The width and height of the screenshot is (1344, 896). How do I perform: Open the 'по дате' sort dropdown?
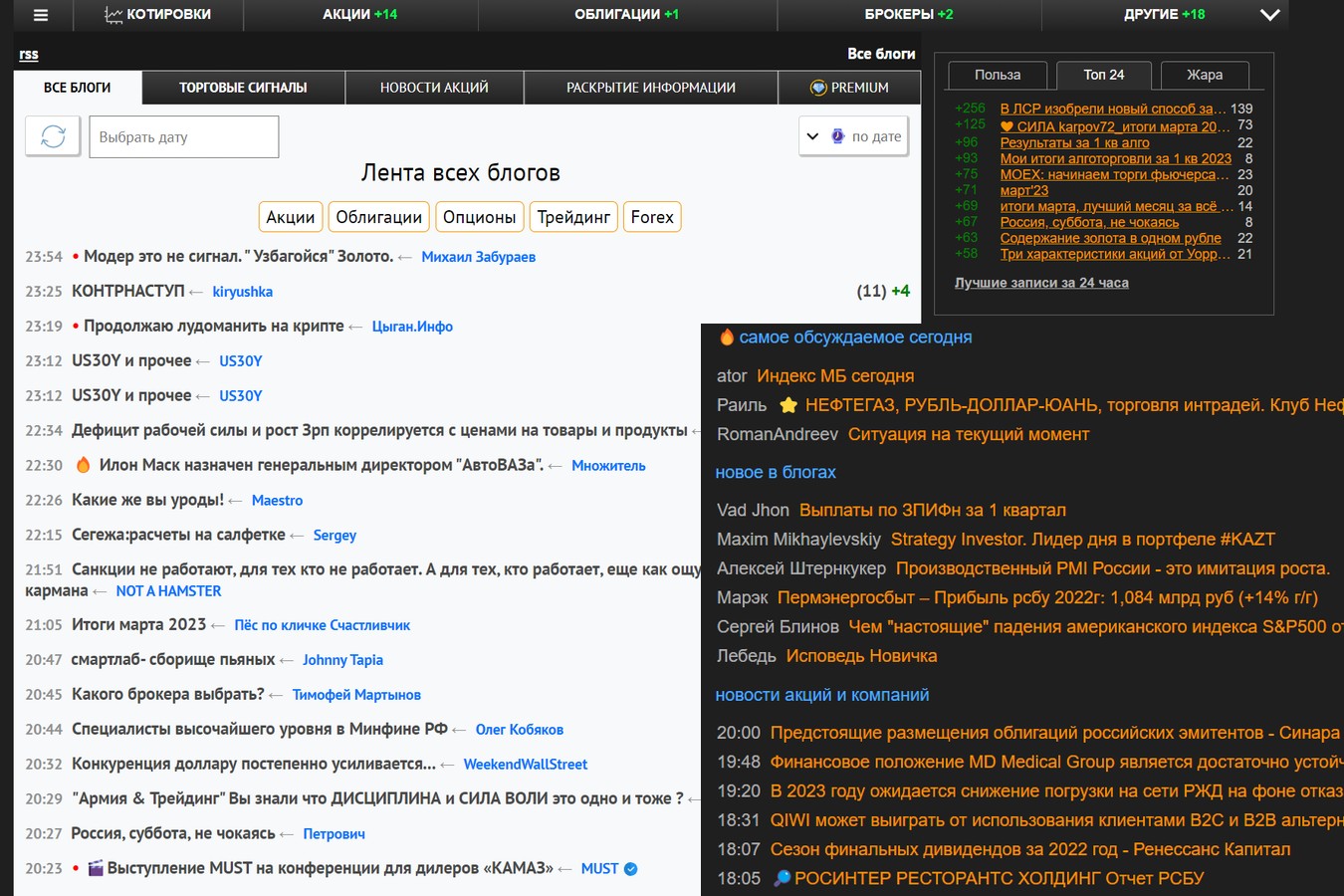[853, 136]
